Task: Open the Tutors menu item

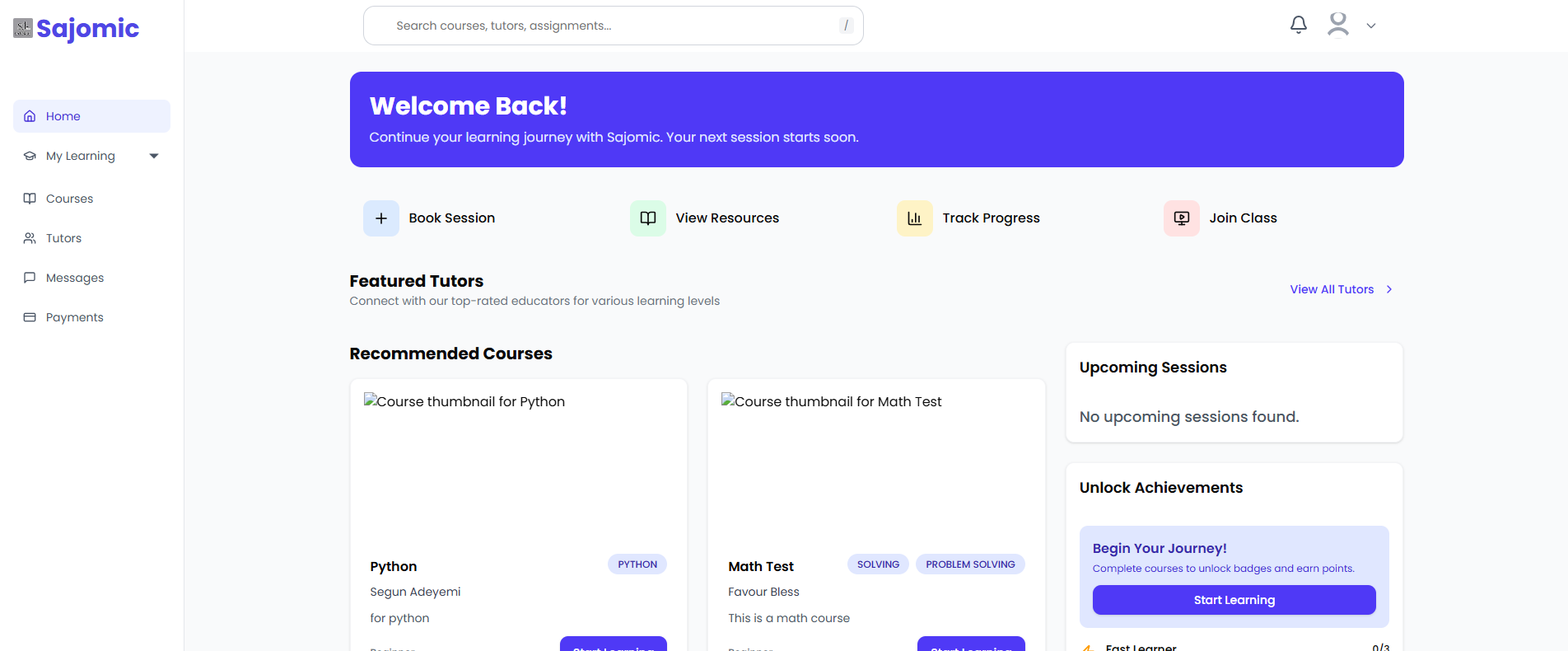Action: (91, 238)
